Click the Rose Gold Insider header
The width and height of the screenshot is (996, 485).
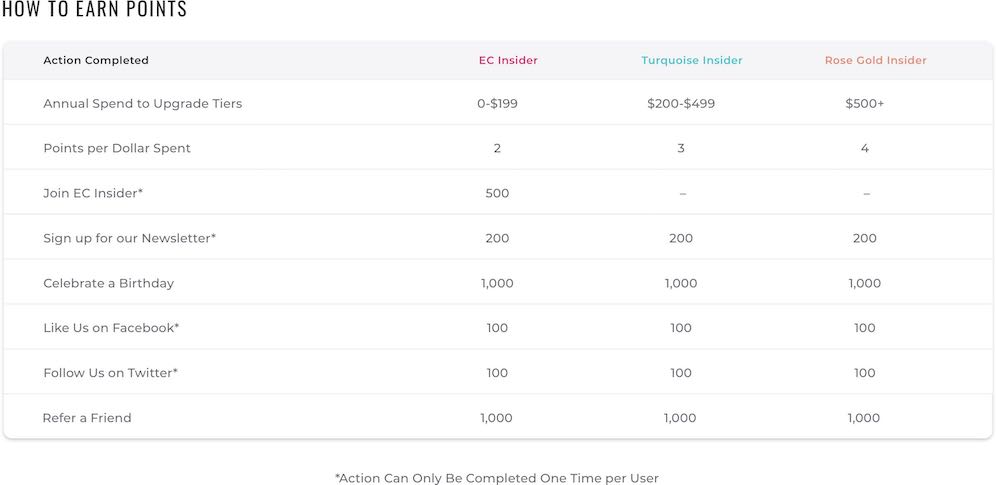[x=875, y=60]
